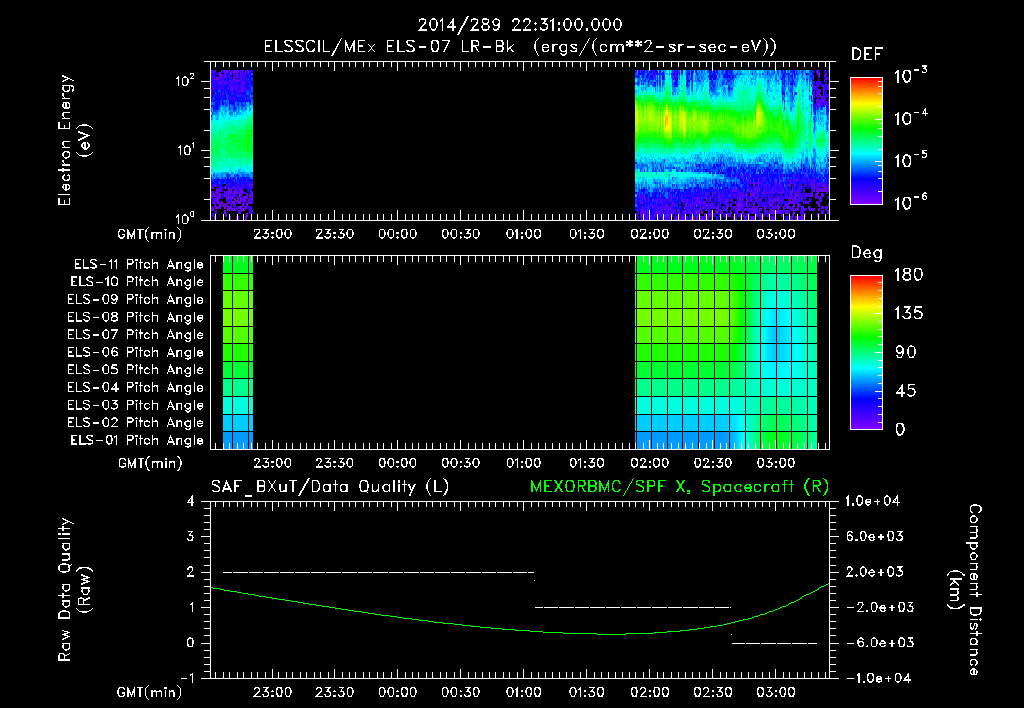
Task: Click the Component Distance (km) axis label
Action: [965, 590]
